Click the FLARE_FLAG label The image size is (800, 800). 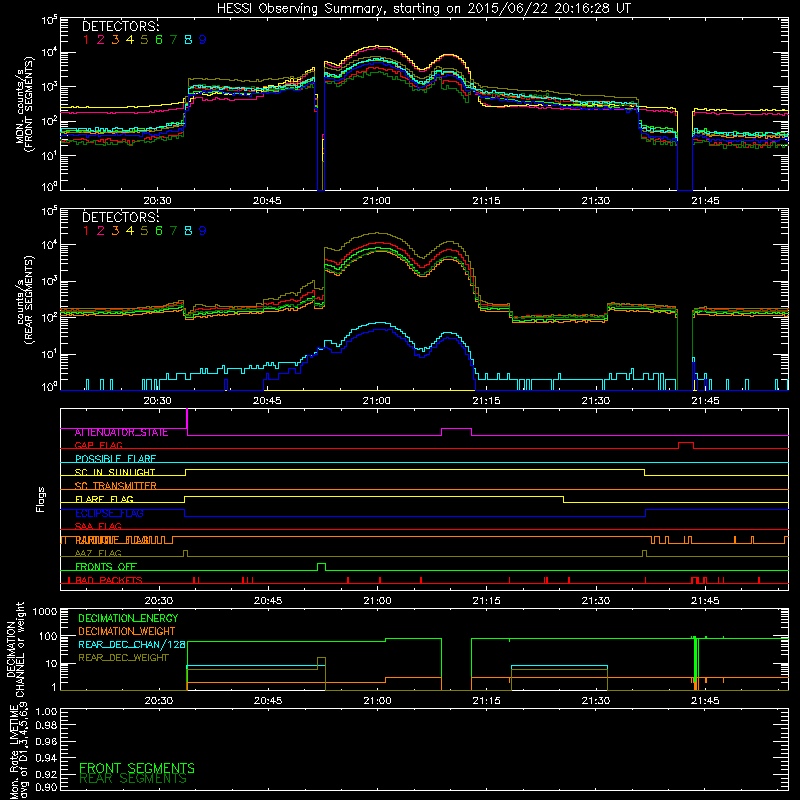[104, 499]
